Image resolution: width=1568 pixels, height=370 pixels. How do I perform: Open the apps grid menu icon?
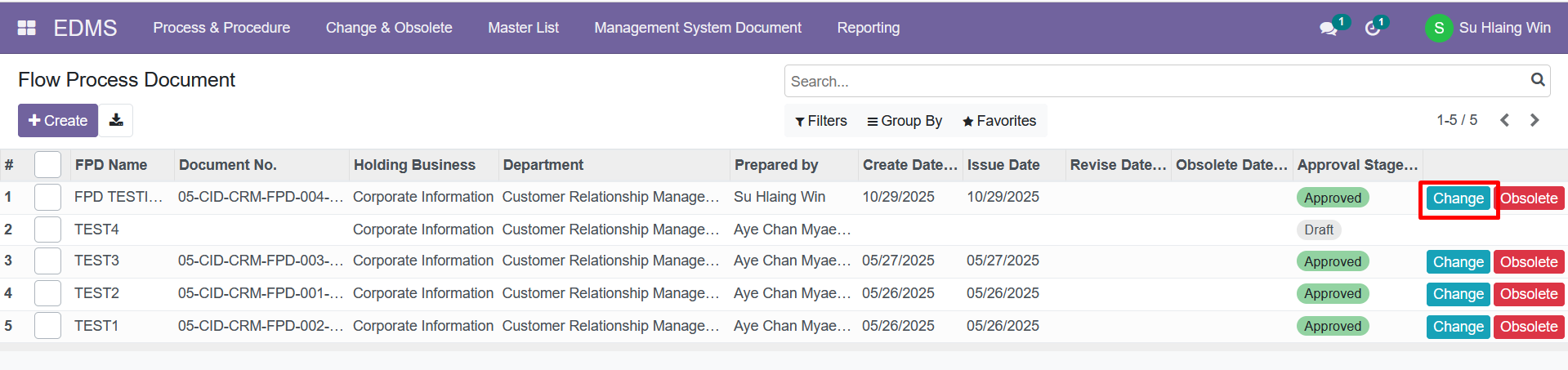27,28
